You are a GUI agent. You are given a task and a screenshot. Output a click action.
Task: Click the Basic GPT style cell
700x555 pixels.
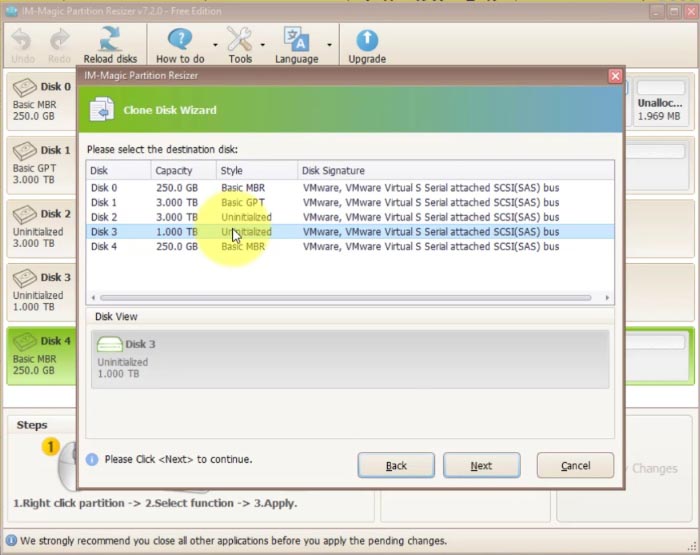click(243, 202)
